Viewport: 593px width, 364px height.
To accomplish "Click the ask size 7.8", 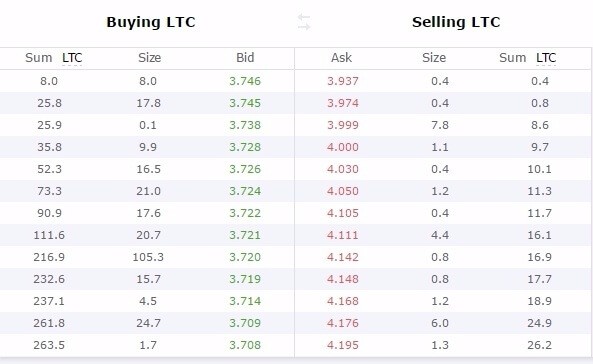I will tap(440, 125).
